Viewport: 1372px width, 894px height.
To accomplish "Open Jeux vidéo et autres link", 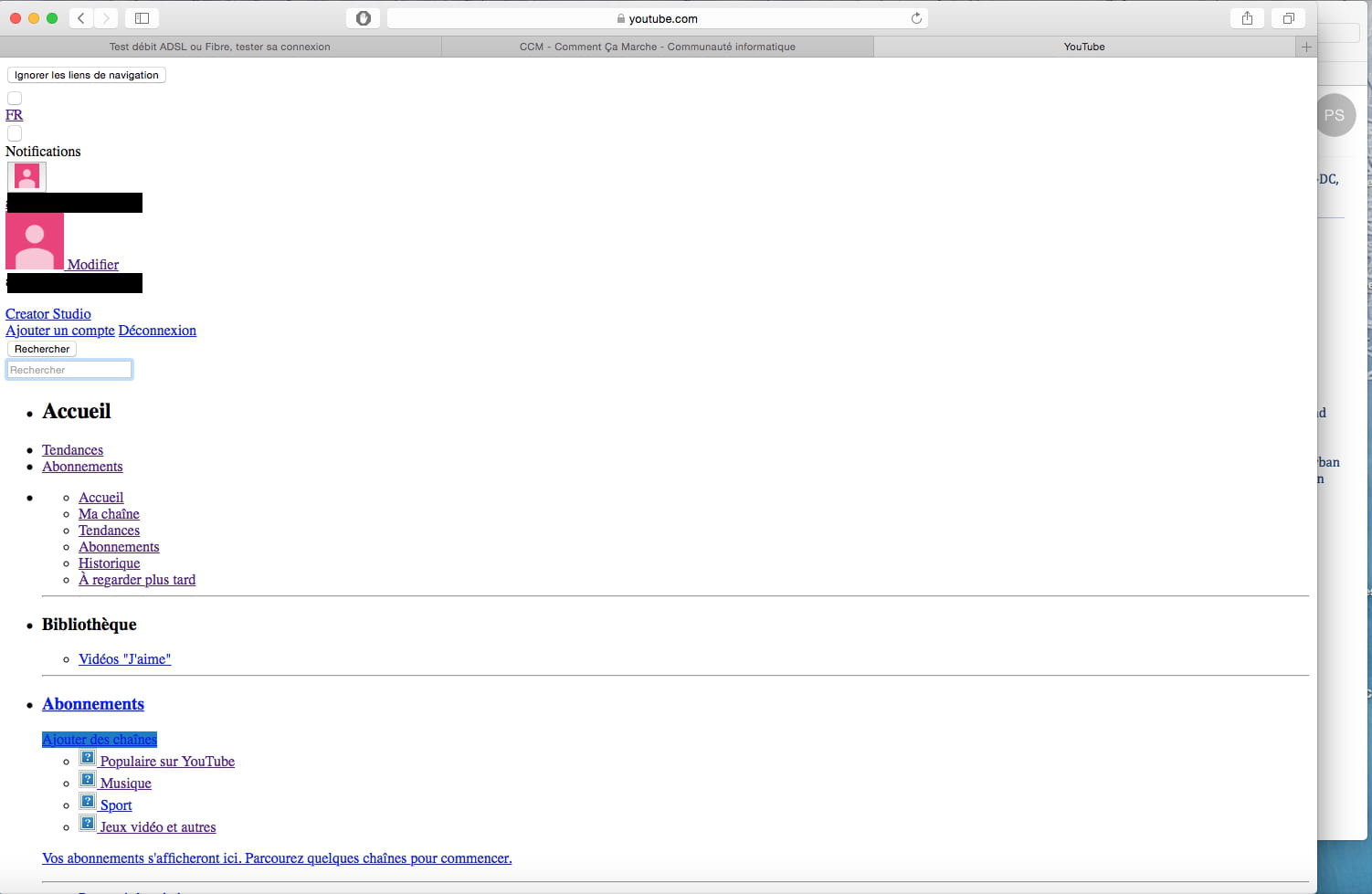I will 158,827.
